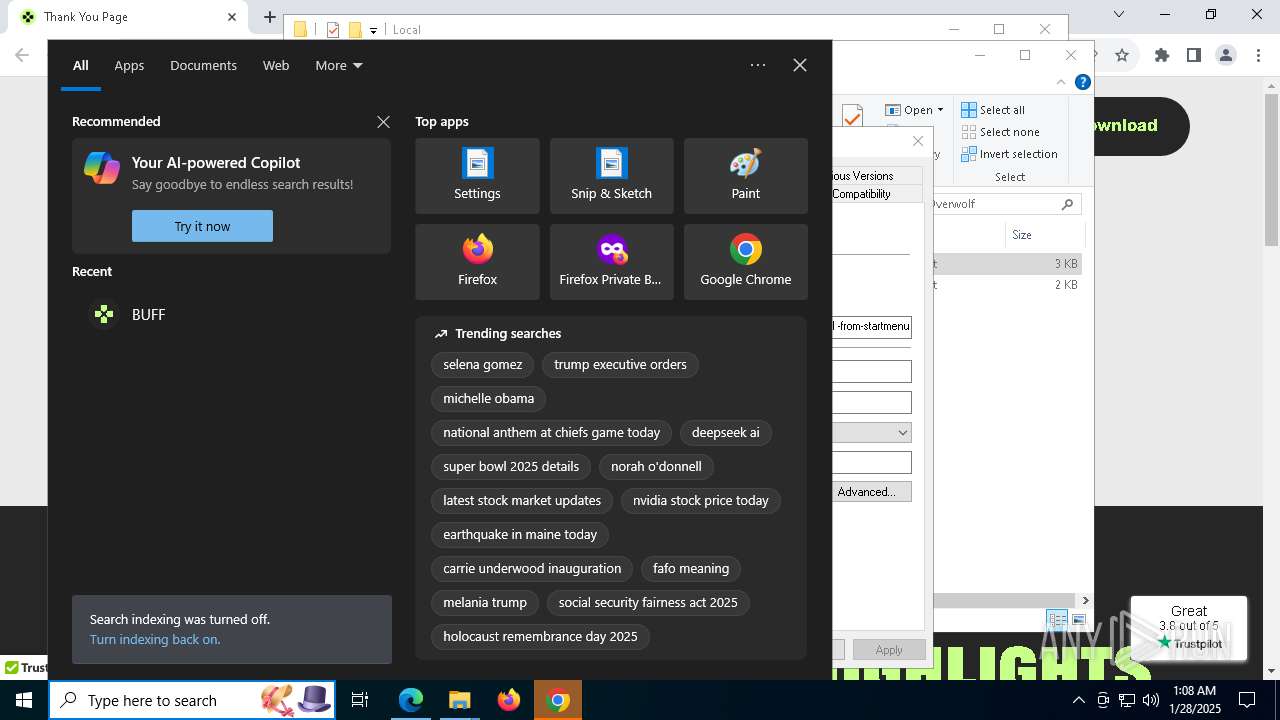Open Firefox Private Browsing tile
The image size is (1280, 720).
click(x=611, y=262)
